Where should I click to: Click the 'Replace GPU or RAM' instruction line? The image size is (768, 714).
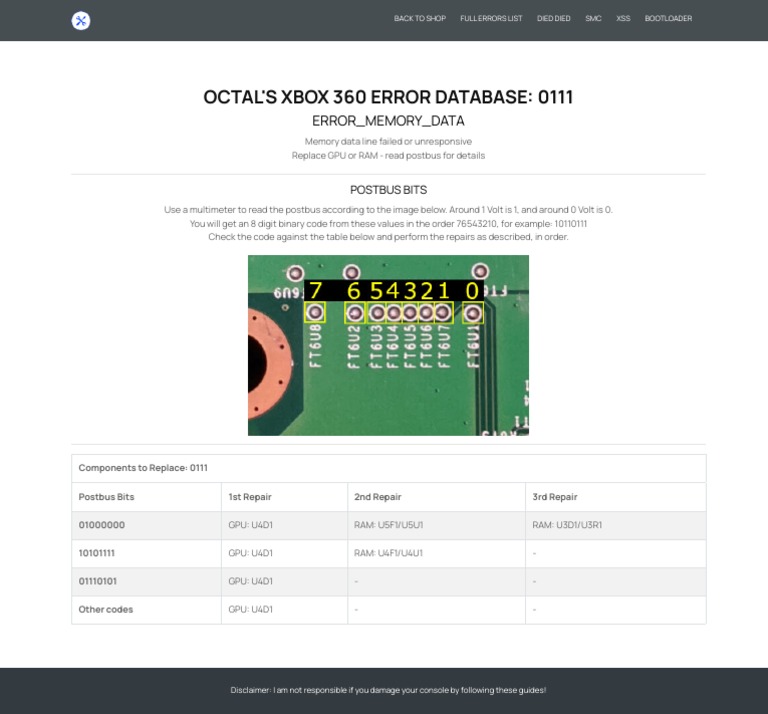(x=388, y=156)
